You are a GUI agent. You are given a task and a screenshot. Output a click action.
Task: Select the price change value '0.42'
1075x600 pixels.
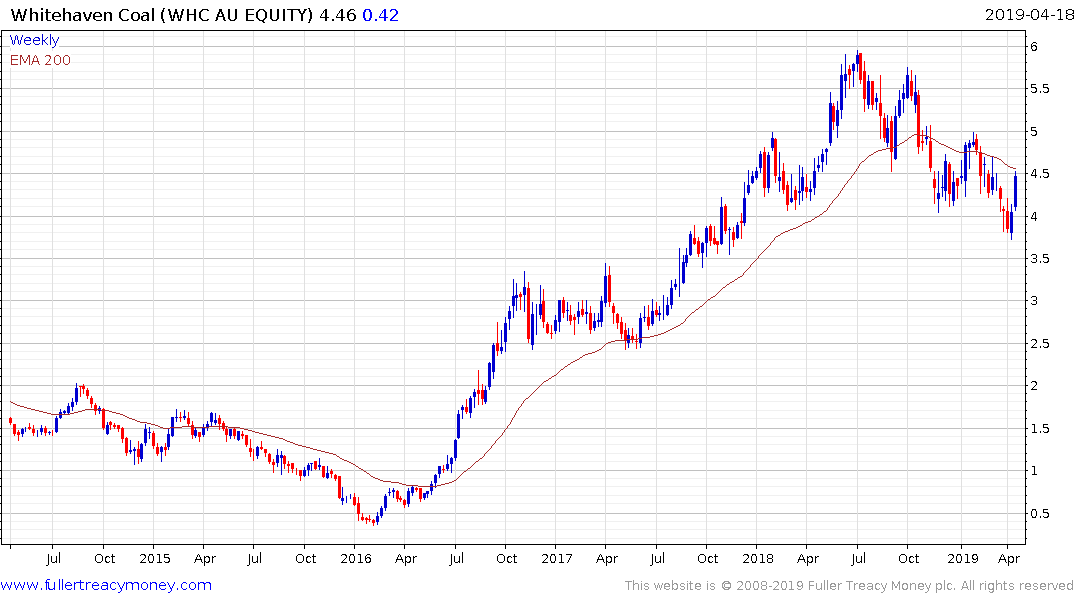[x=381, y=15]
